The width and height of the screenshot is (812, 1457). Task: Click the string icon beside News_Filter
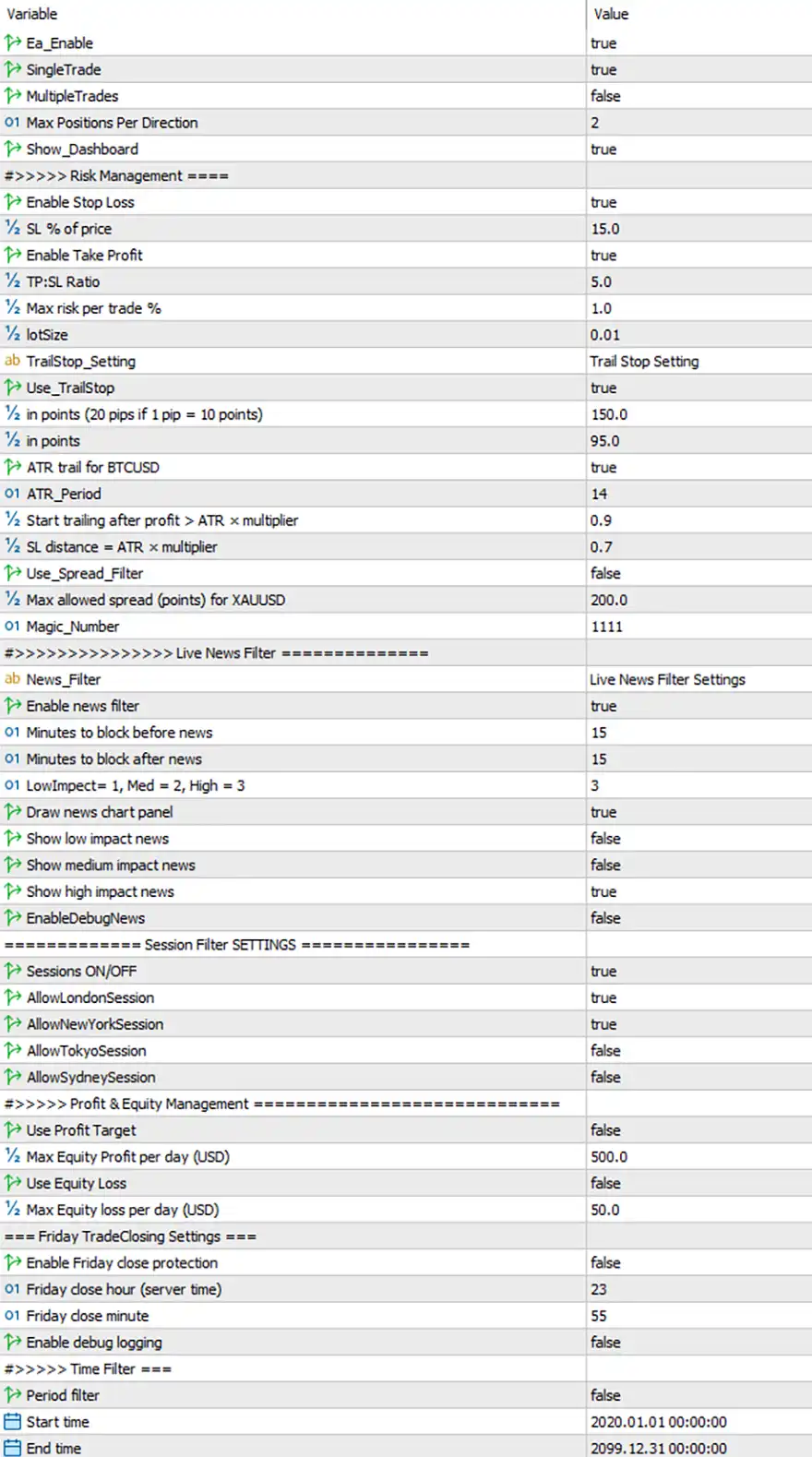(12, 679)
